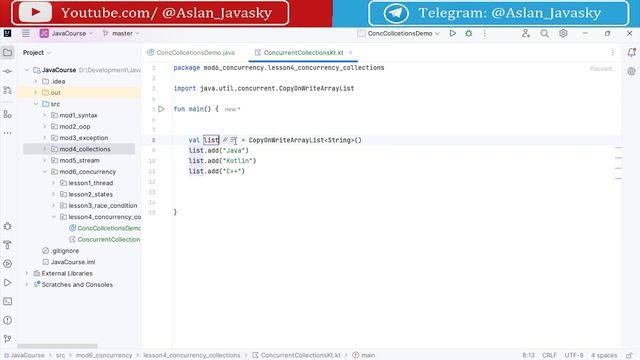Open ConcCollcetionsDemo run configuration dropdown

pos(398,33)
